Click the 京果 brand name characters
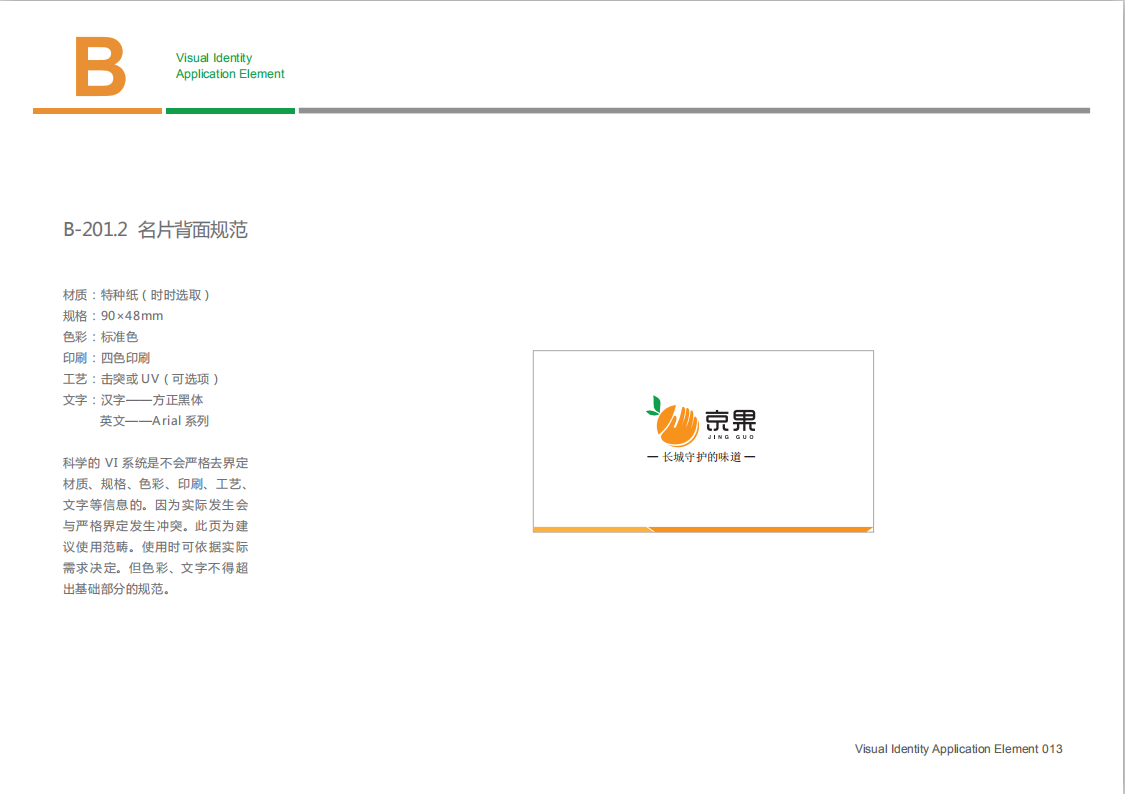The image size is (1125, 794). 731,420
